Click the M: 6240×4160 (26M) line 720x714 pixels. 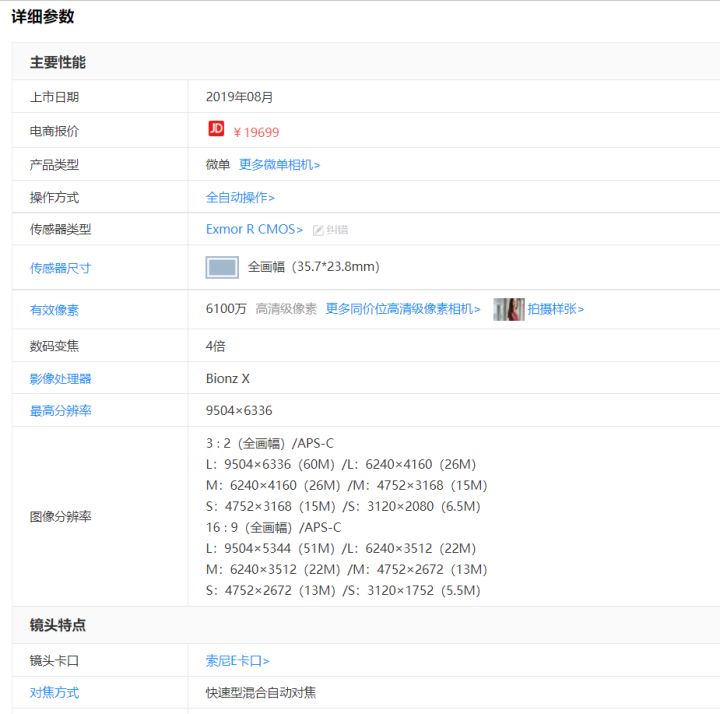point(347,486)
